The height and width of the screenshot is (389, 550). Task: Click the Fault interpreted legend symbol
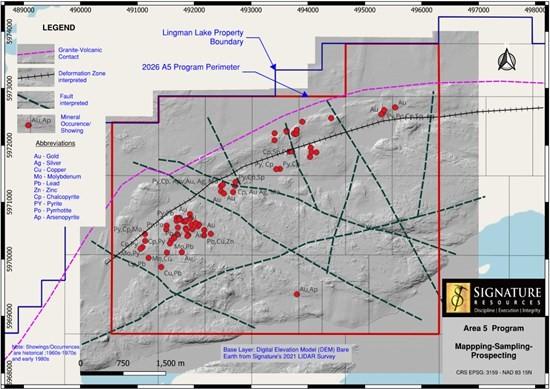pyautogui.click(x=36, y=100)
